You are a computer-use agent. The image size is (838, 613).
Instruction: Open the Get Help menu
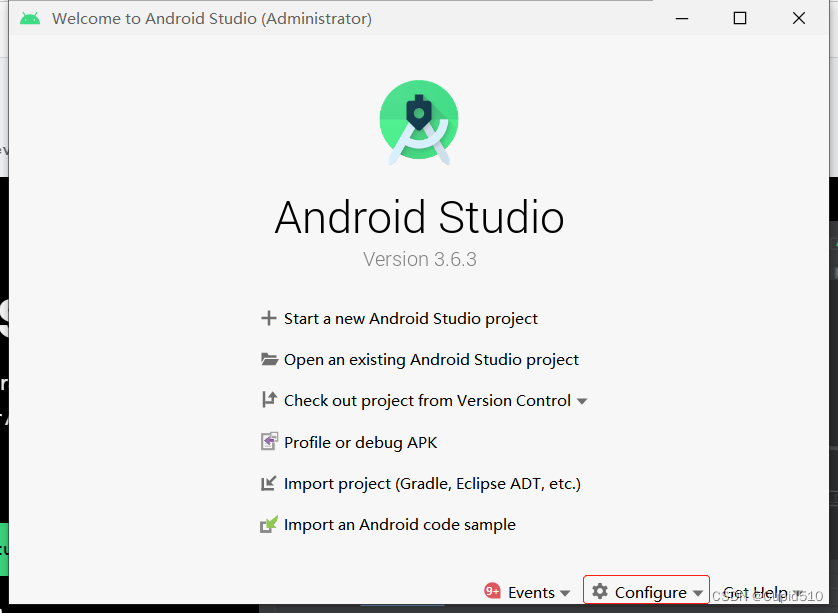pos(763,592)
